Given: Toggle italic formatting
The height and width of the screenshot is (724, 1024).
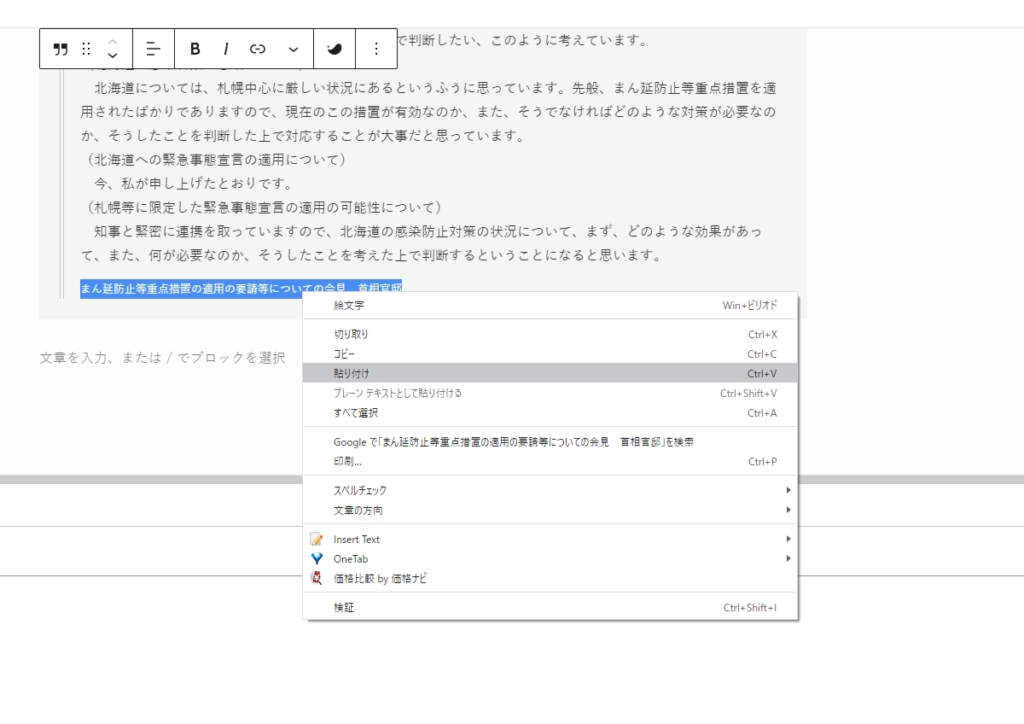Looking at the screenshot, I should coord(226,49).
